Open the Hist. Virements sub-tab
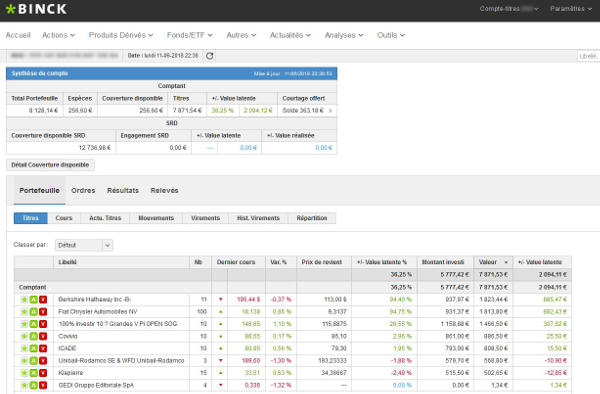The width and height of the screenshot is (600, 394). coord(258,218)
